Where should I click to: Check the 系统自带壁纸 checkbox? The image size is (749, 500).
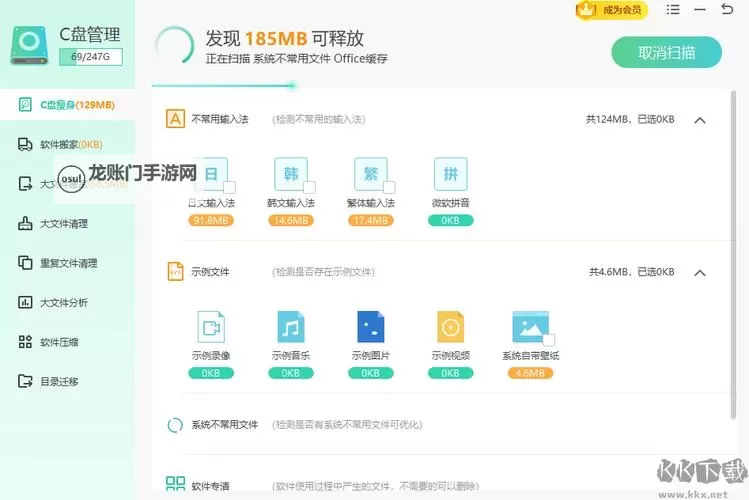point(549,340)
